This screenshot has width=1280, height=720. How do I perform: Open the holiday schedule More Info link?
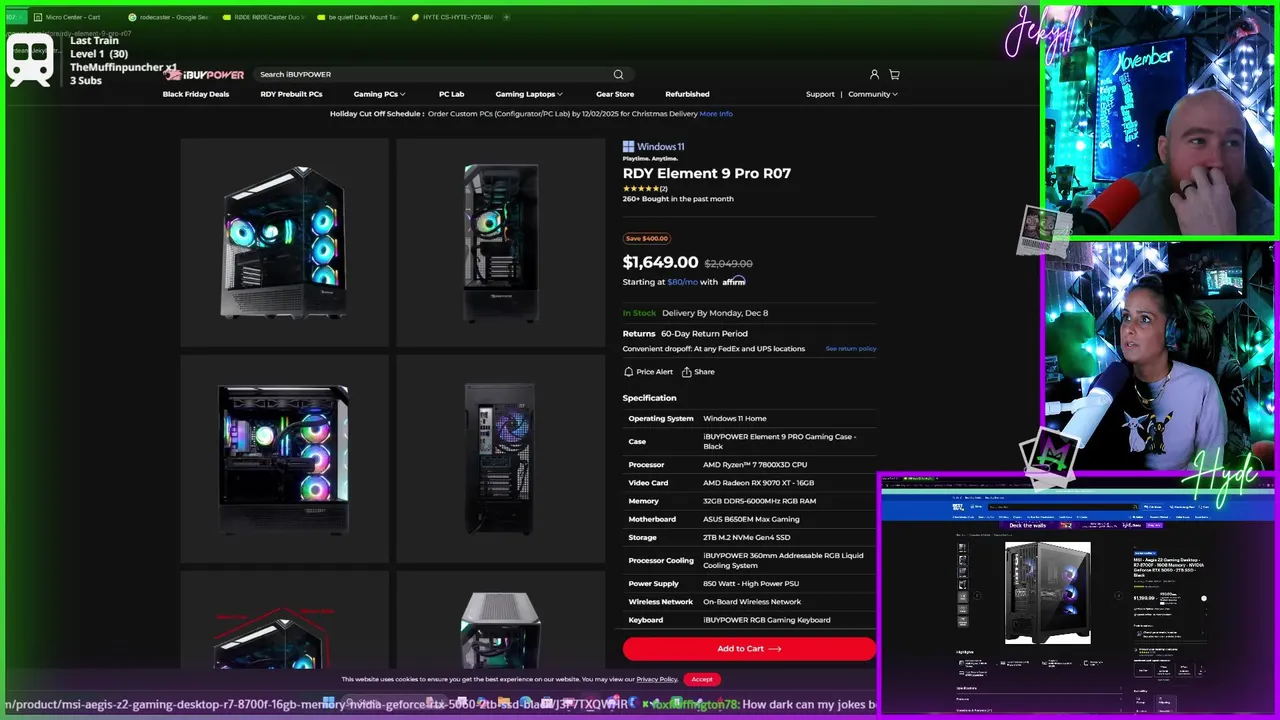(x=716, y=114)
